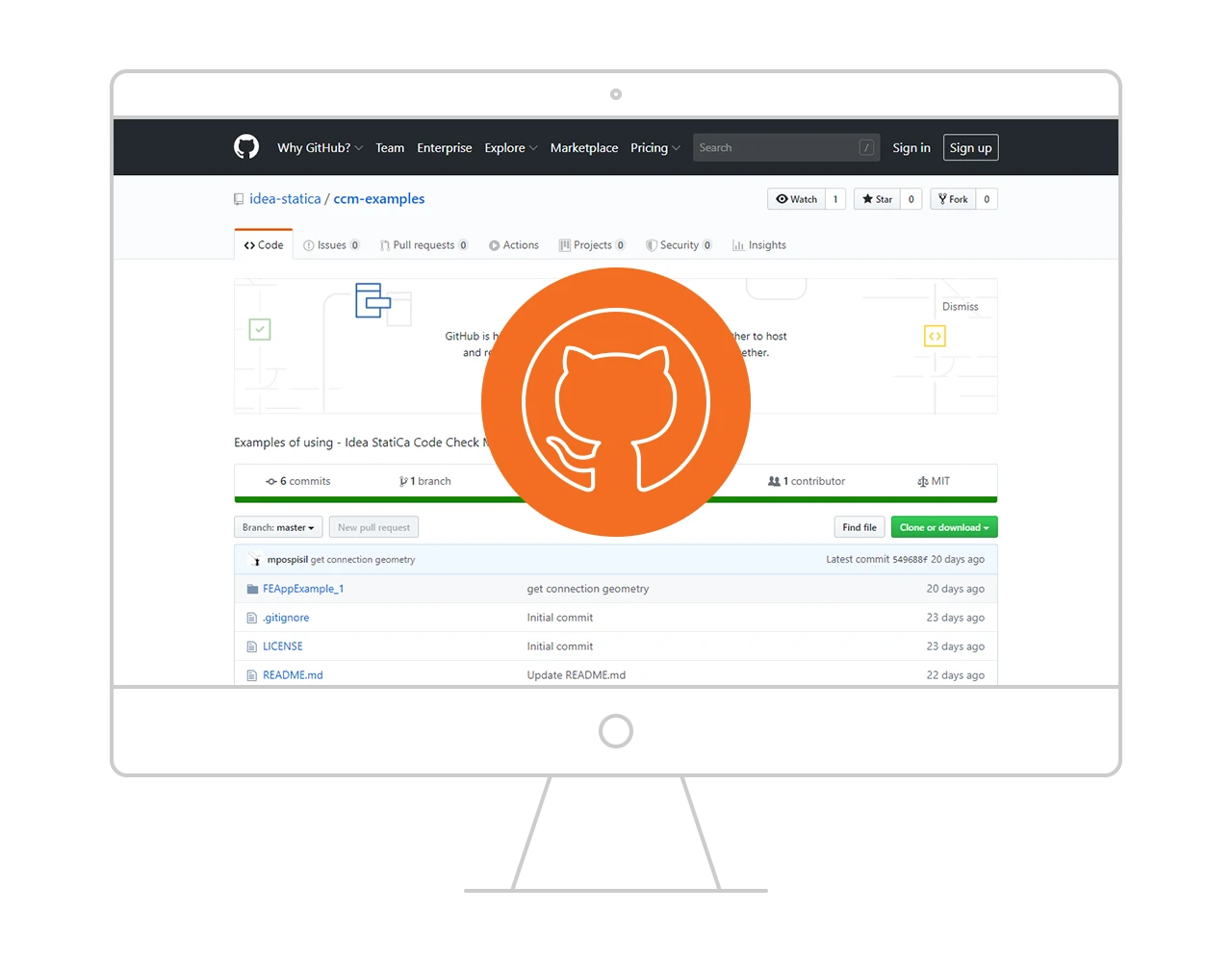
Task: View the 1 contributor list
Action: 814,481
